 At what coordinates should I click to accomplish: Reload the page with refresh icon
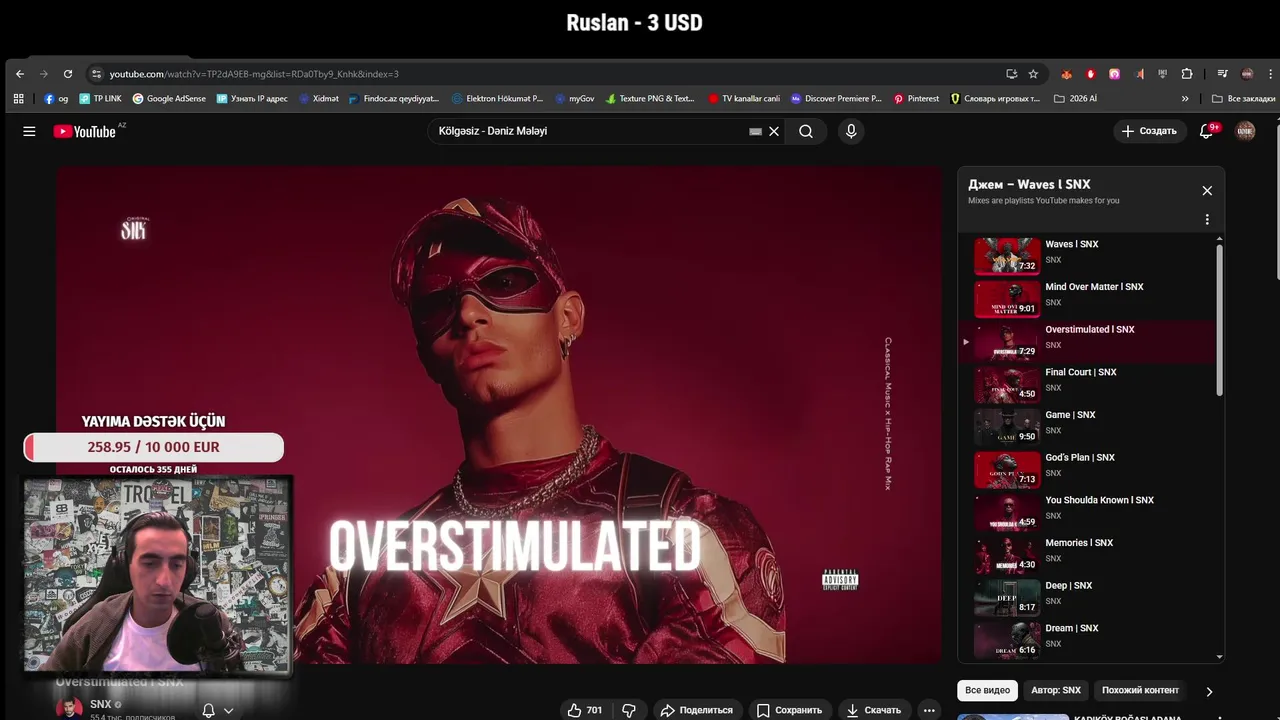[x=68, y=74]
